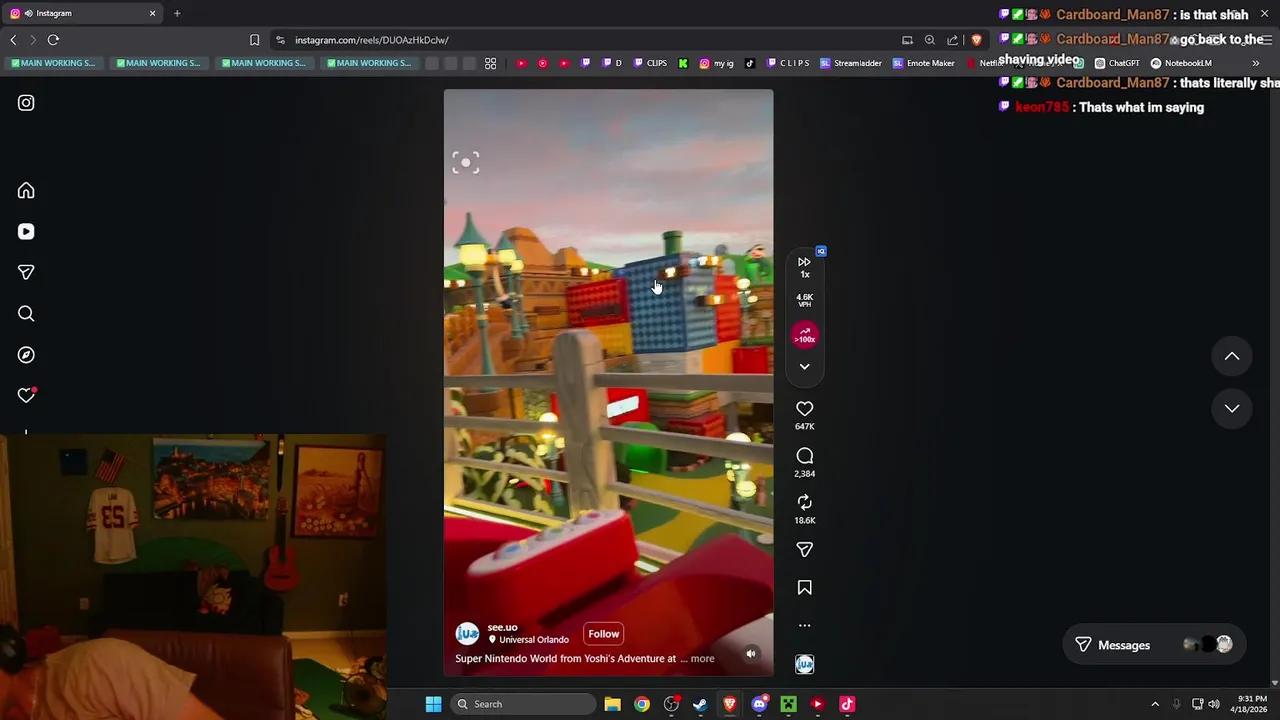Image resolution: width=1280 pixels, height=720 pixels.
Task: Repost the reel
Action: coord(804,502)
